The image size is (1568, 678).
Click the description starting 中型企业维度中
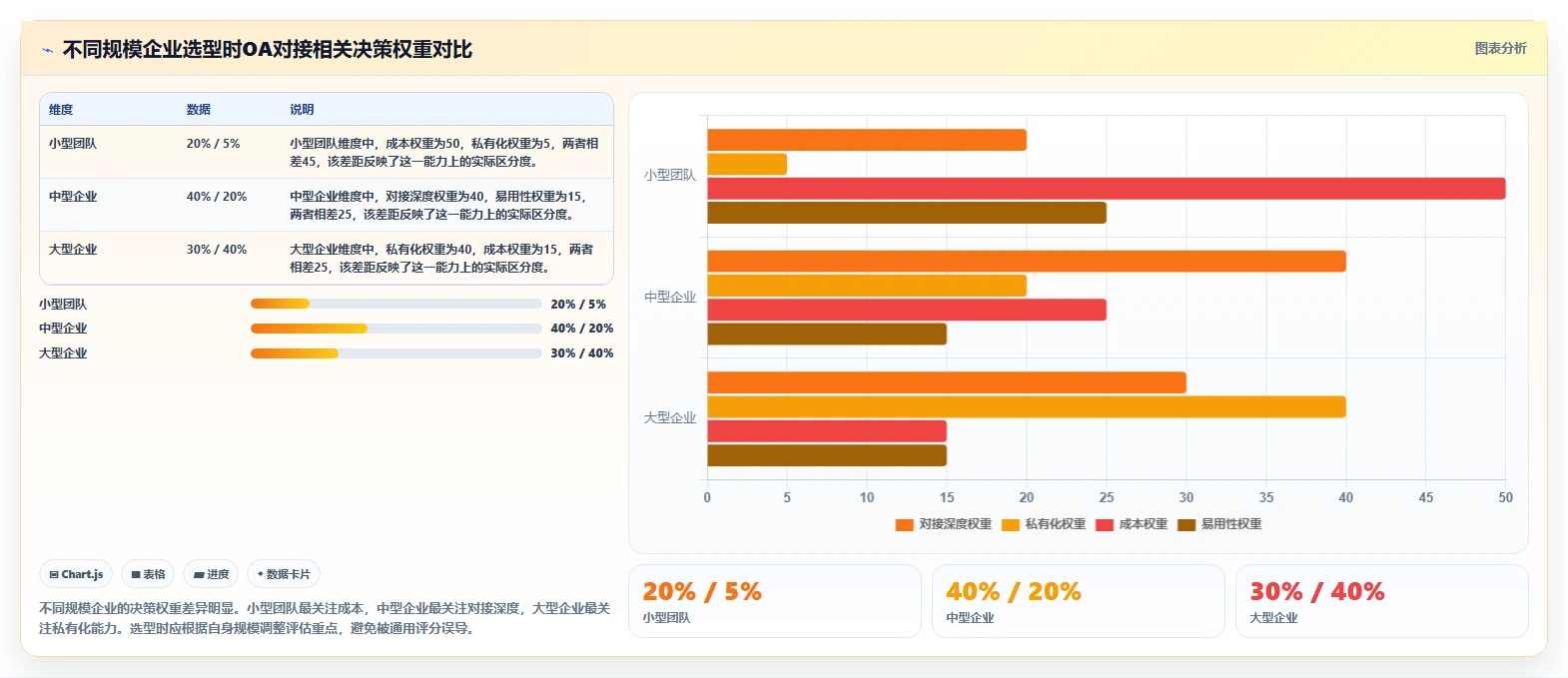[439, 206]
